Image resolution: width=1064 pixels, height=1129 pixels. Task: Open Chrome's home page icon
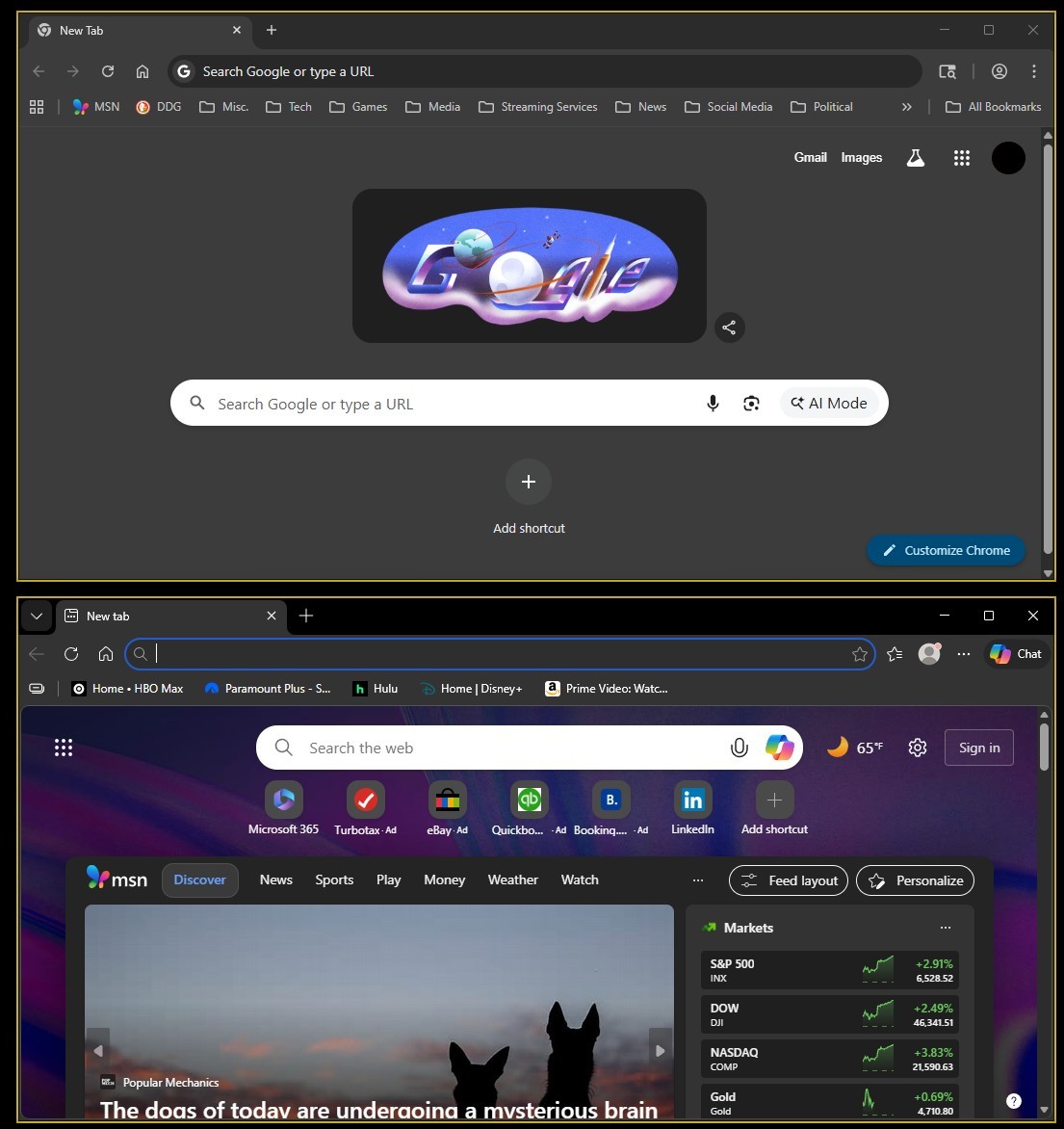click(x=143, y=71)
